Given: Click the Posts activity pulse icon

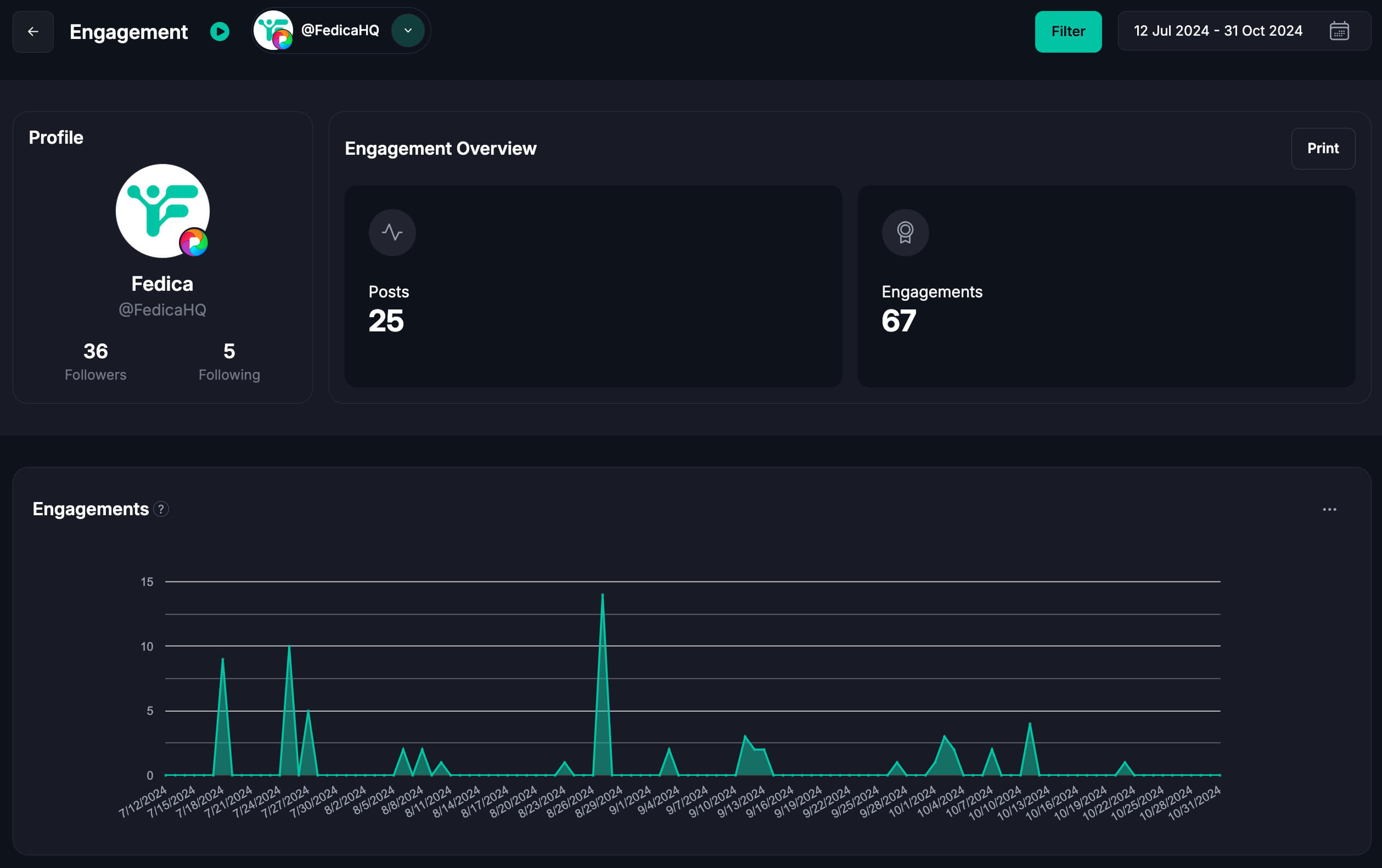Looking at the screenshot, I should (x=392, y=232).
